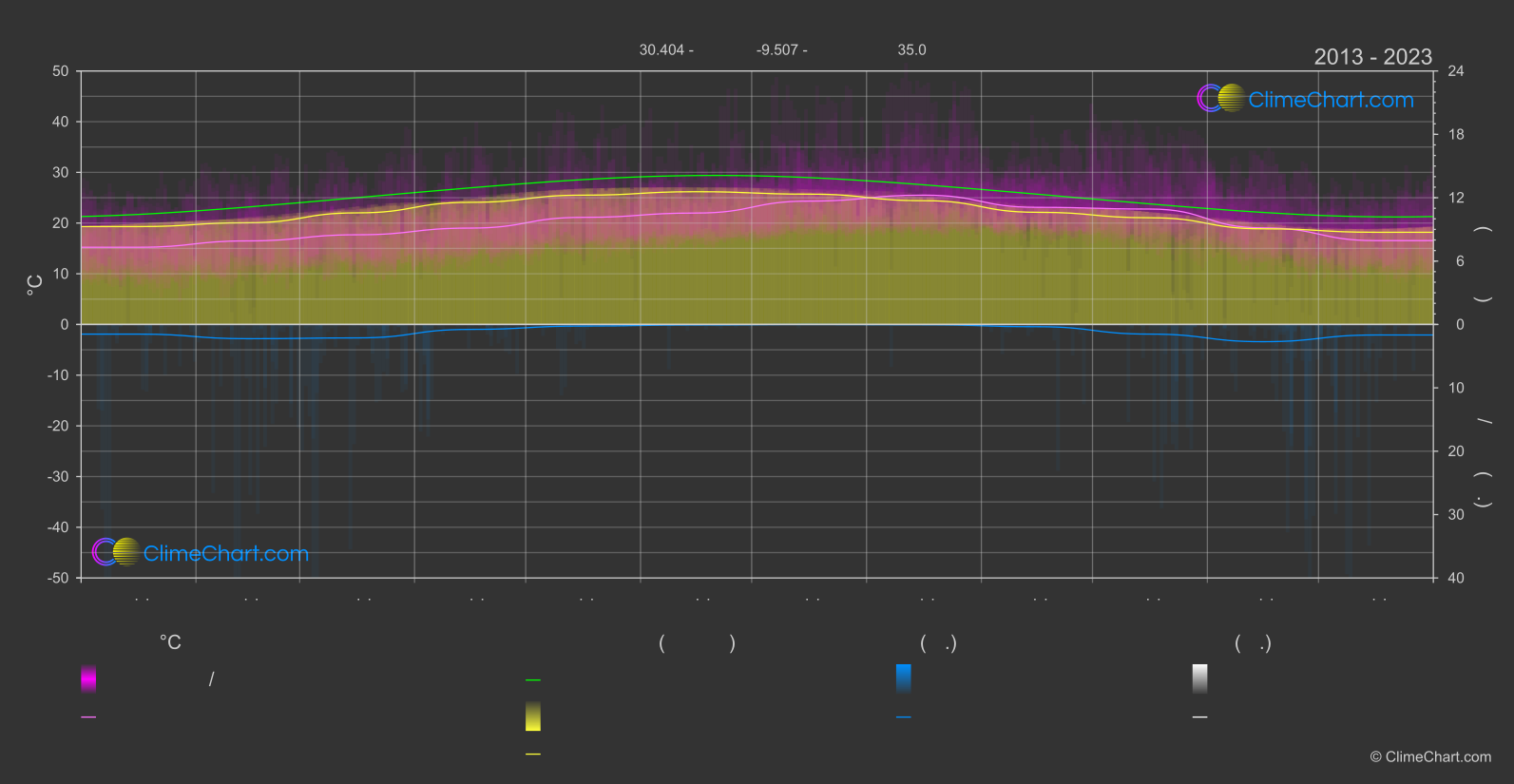Viewport: 1514px width, 784px height.
Task: Click the 6 axis tick label
Action: pyautogui.click(x=1460, y=261)
